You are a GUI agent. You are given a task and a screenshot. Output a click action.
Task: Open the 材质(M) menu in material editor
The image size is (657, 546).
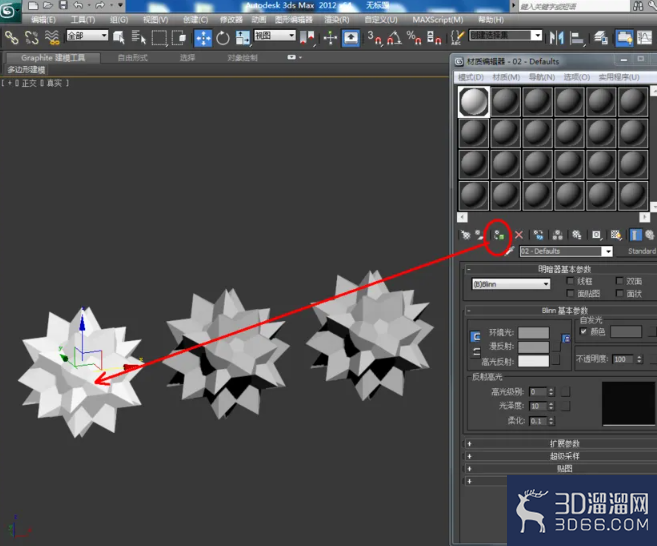point(506,77)
